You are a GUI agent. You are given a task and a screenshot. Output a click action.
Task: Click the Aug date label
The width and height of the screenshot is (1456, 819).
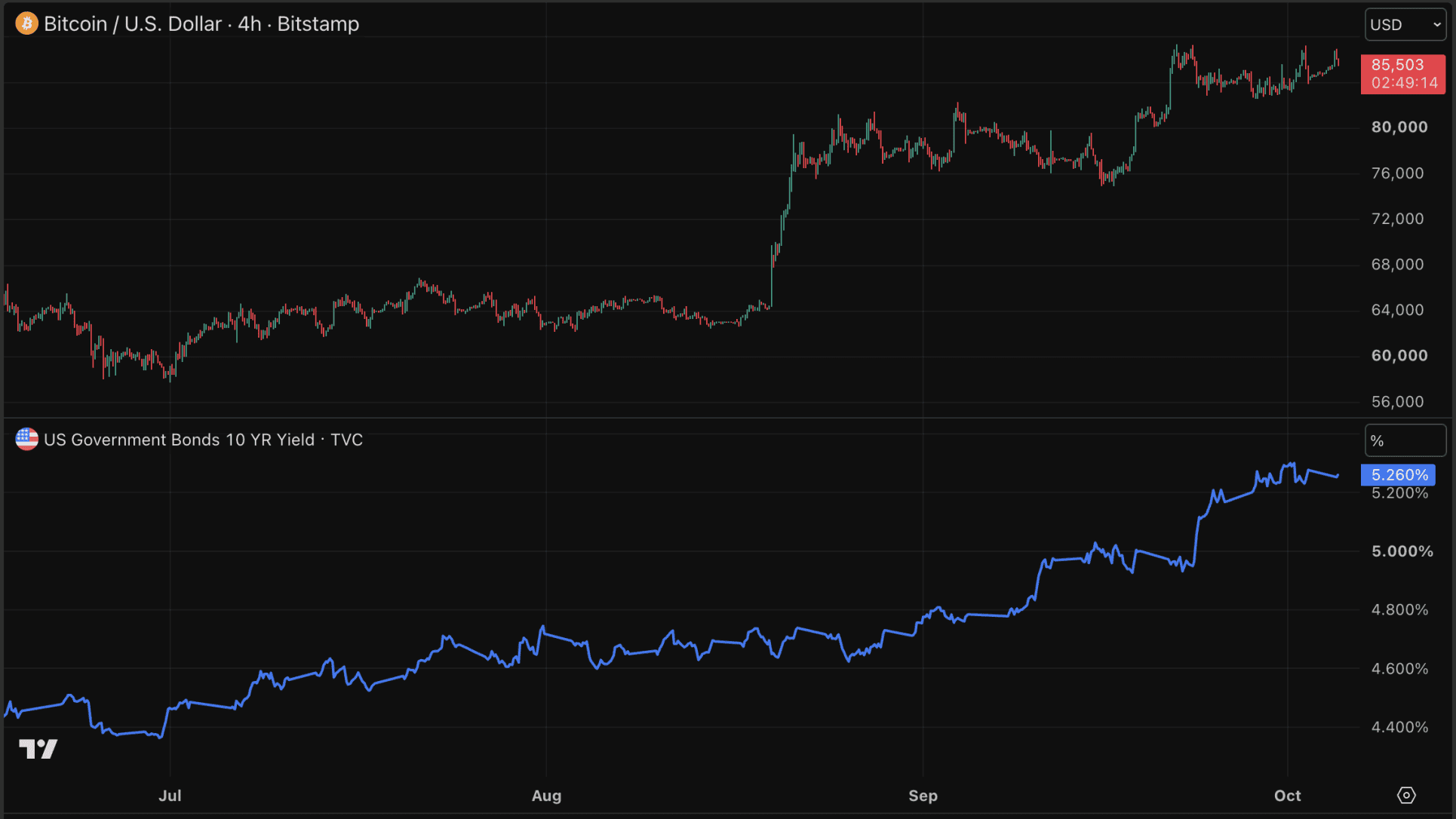pos(546,796)
